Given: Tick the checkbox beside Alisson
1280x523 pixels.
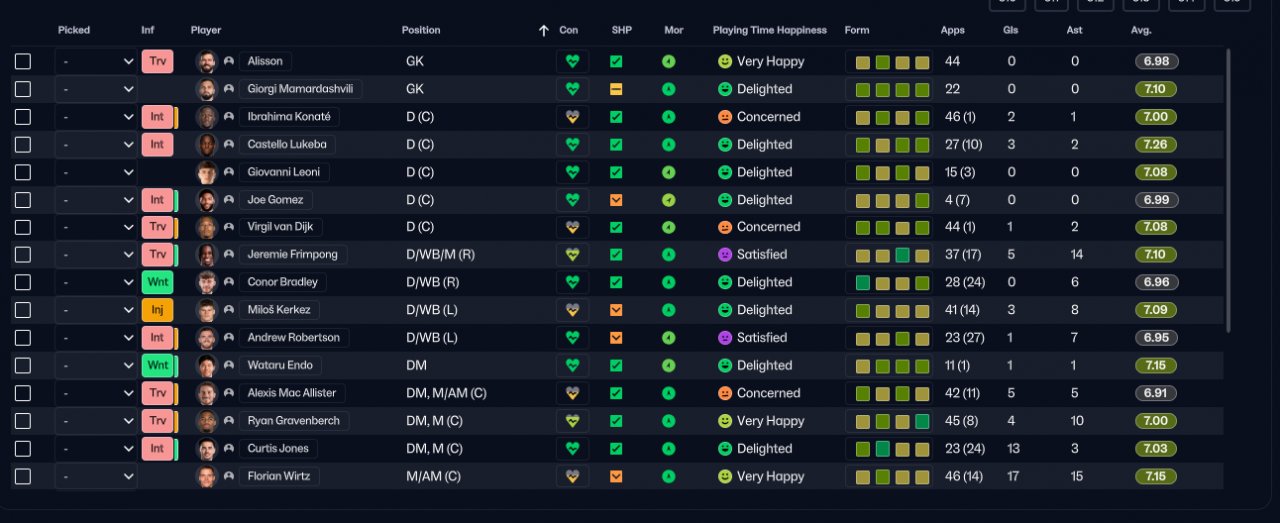Looking at the screenshot, I should tap(23, 61).
